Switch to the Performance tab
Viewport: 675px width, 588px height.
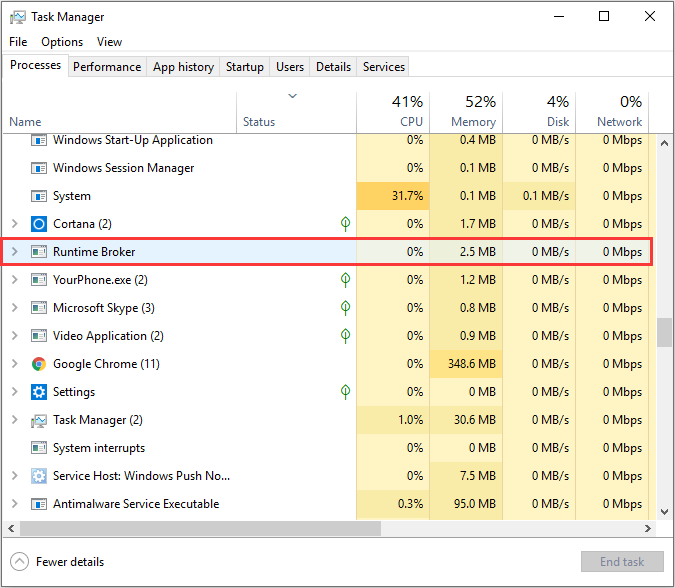[x=107, y=67]
